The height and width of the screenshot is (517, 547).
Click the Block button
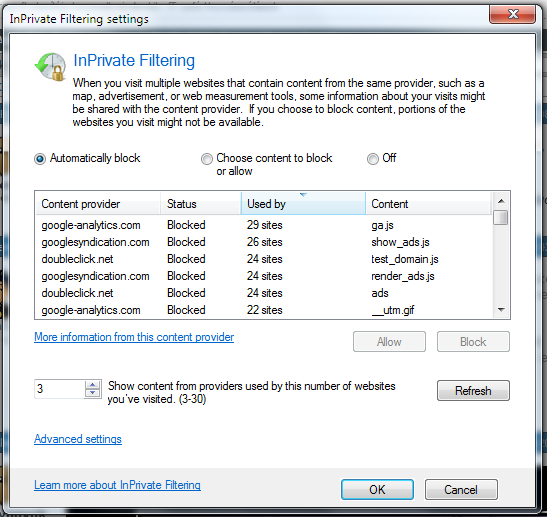pos(473,342)
